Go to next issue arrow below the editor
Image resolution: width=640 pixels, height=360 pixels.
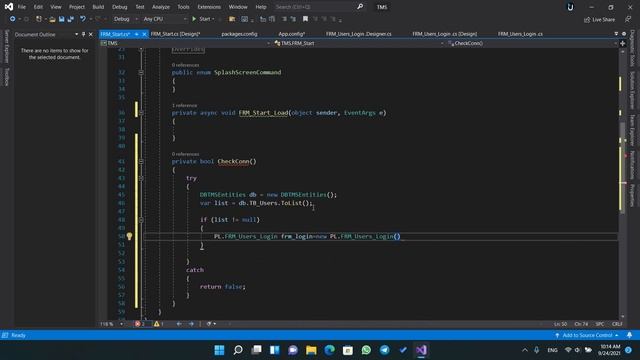191,324
